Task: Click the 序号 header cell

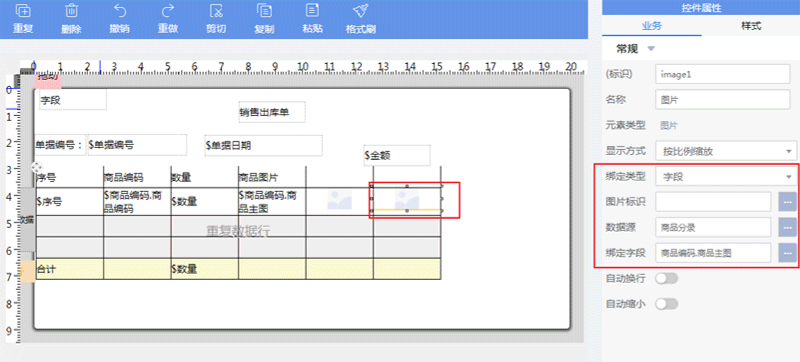Action: (x=69, y=177)
